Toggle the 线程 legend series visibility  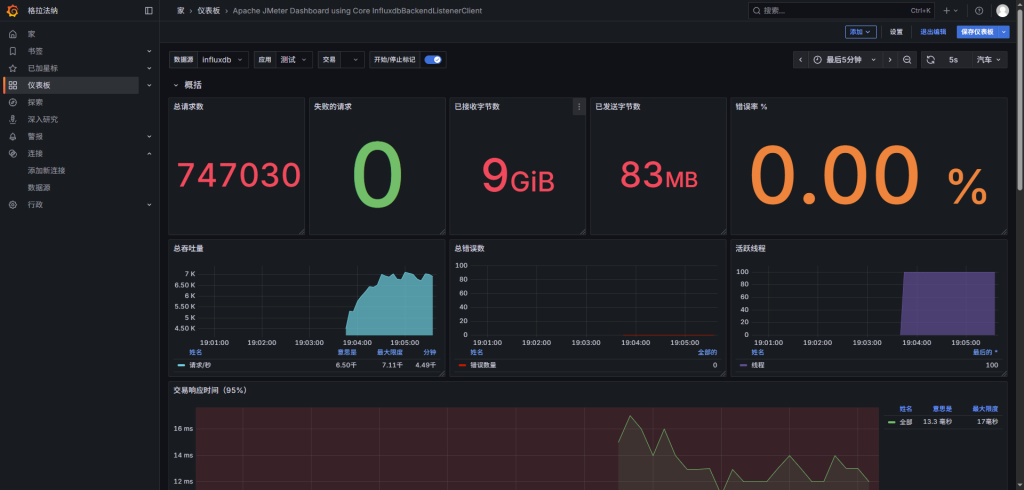(x=757, y=365)
